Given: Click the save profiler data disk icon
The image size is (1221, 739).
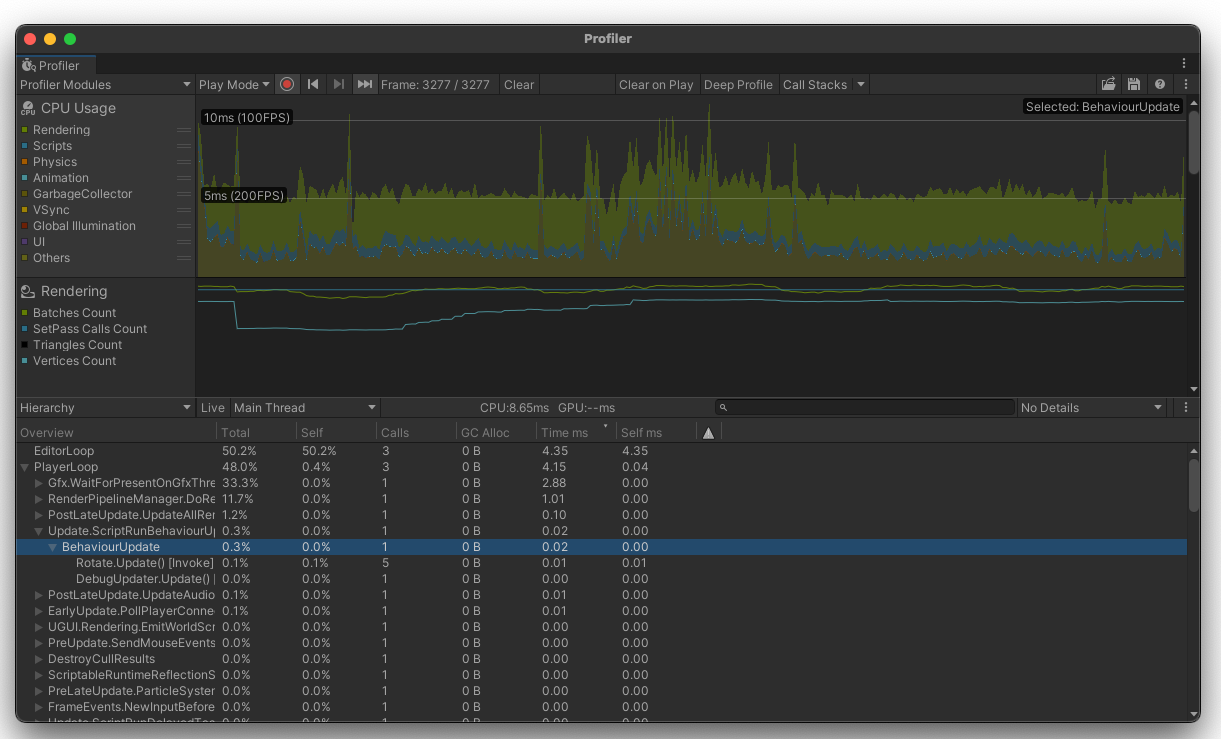Looking at the screenshot, I should tap(1133, 85).
